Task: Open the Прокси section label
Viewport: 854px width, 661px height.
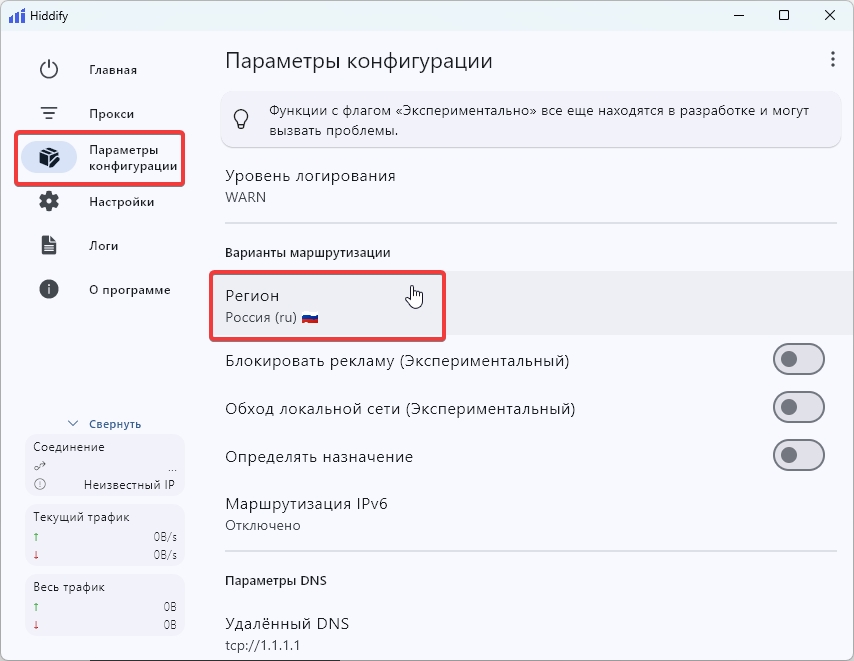Action: (111, 114)
